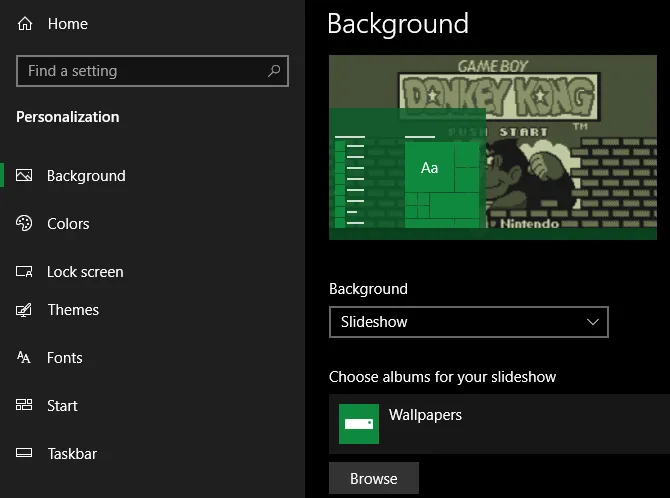Select the Wallpapers album name text

425,415
